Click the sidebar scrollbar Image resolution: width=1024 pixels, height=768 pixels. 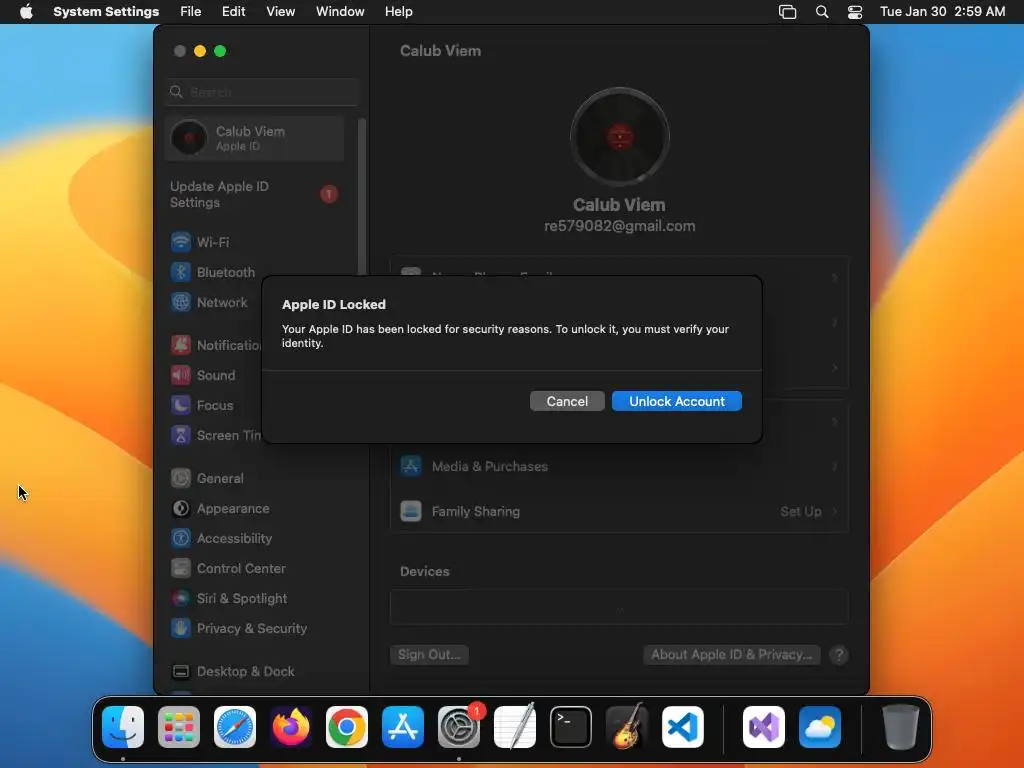coord(361,196)
